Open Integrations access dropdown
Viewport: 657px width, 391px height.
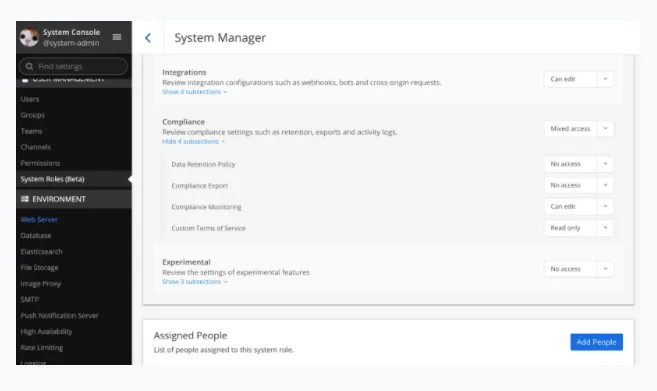click(x=579, y=79)
